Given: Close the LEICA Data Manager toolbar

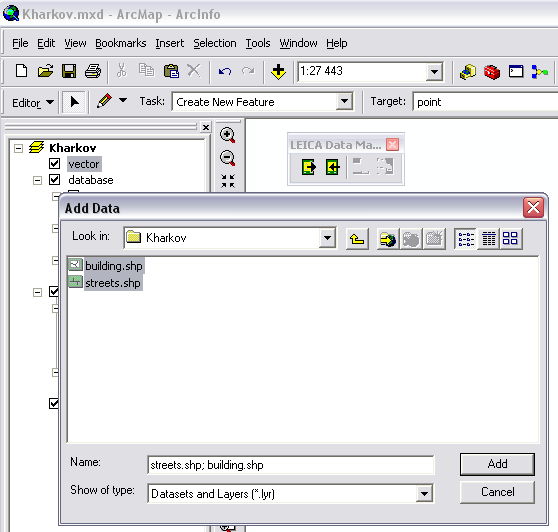Looking at the screenshot, I should point(392,145).
